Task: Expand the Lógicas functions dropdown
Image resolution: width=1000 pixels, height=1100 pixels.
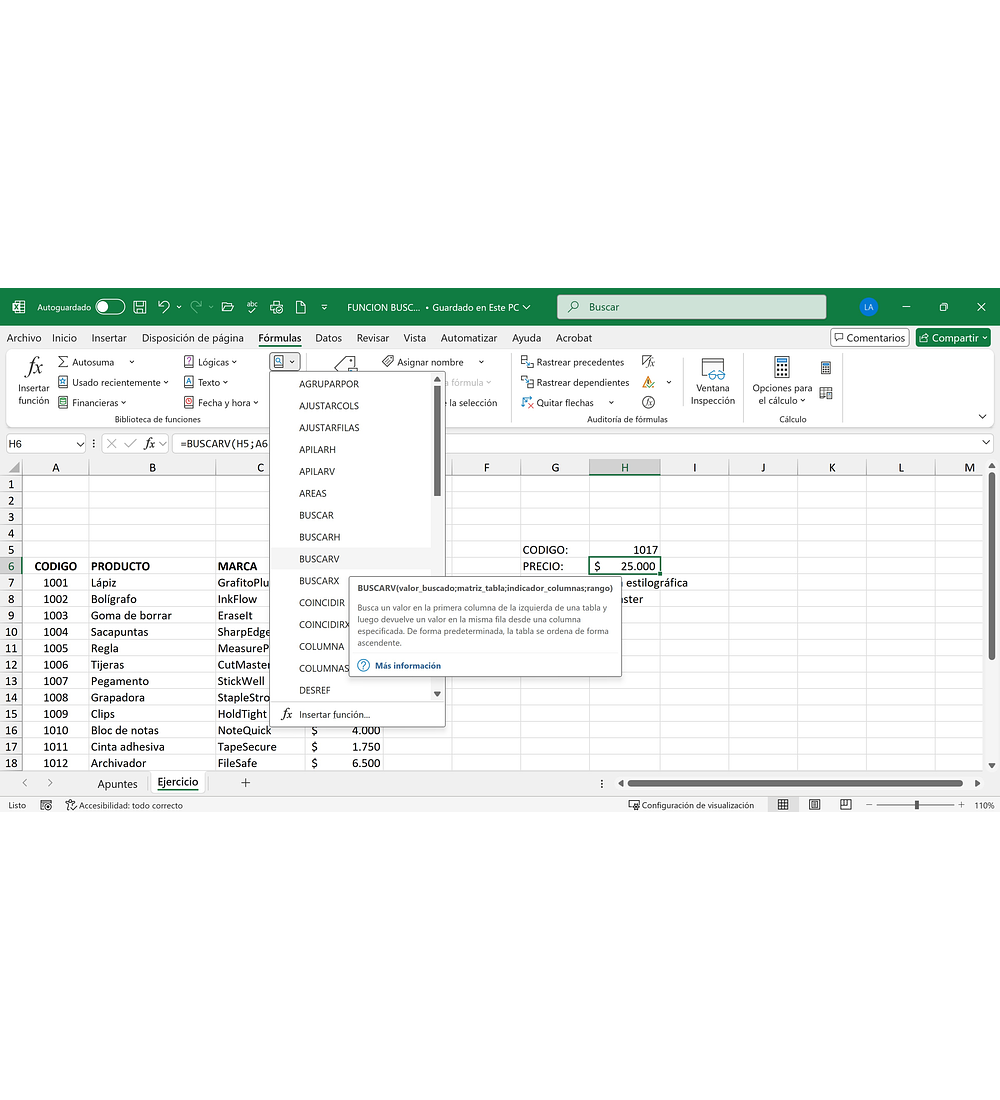Action: coord(211,362)
